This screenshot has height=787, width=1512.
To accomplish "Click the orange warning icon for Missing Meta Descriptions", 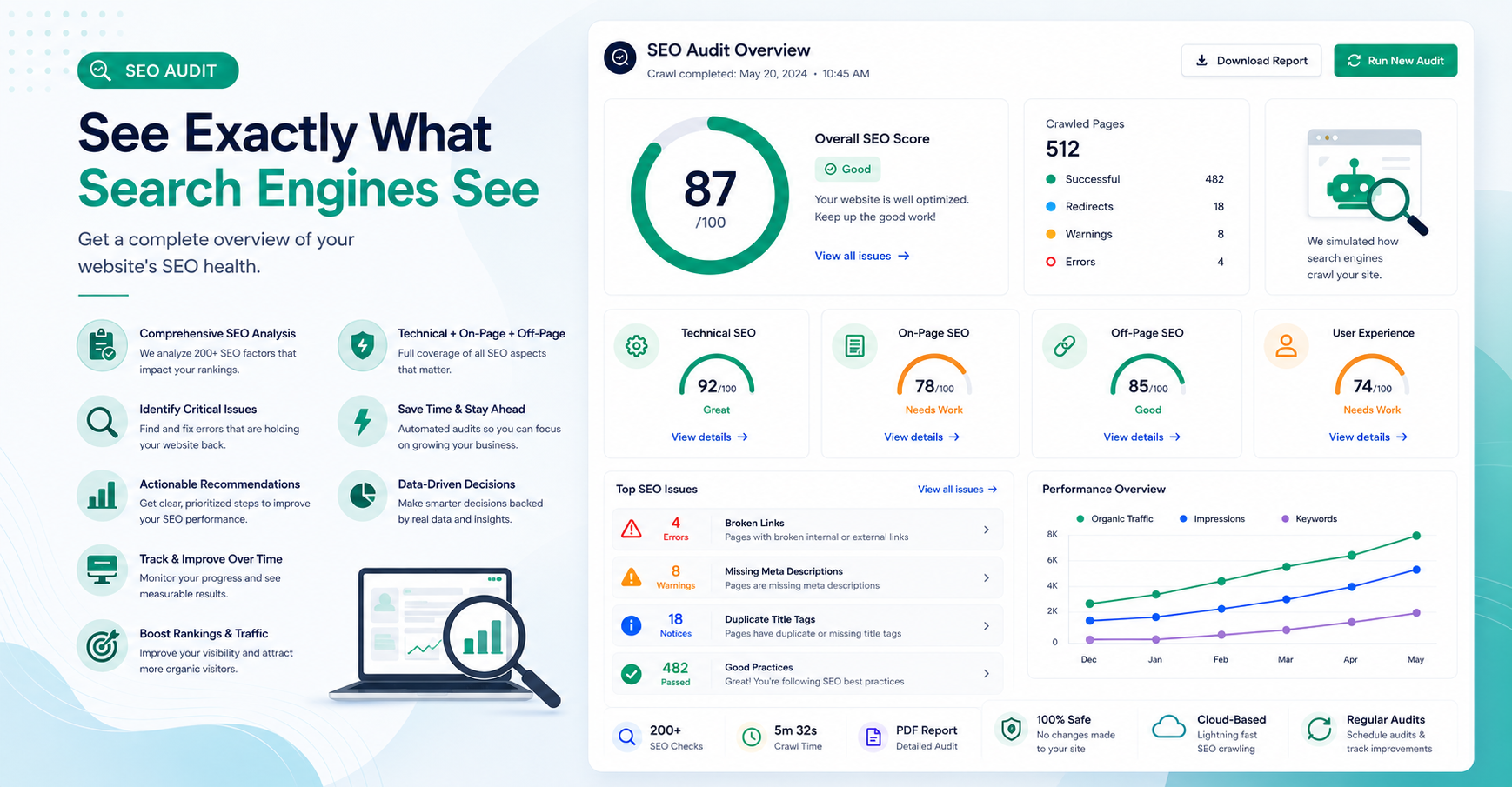I will coord(632,577).
